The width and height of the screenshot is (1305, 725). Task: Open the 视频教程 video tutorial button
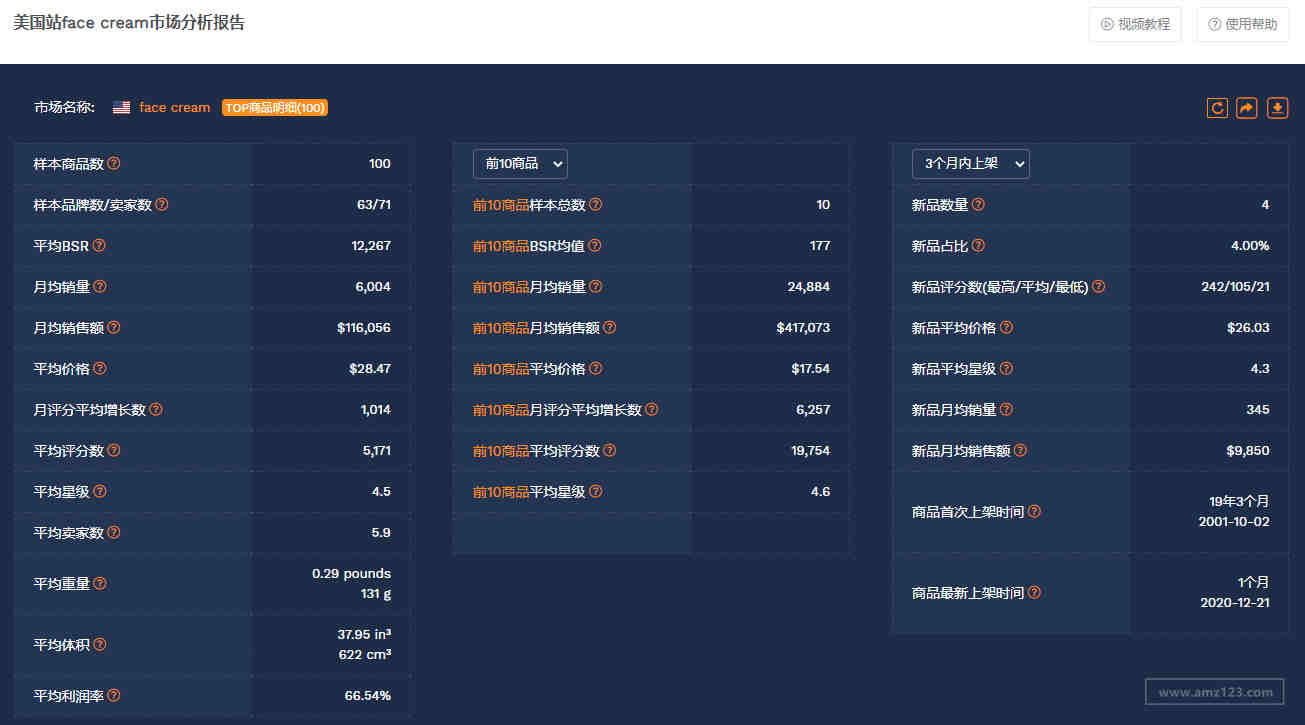[1135, 24]
